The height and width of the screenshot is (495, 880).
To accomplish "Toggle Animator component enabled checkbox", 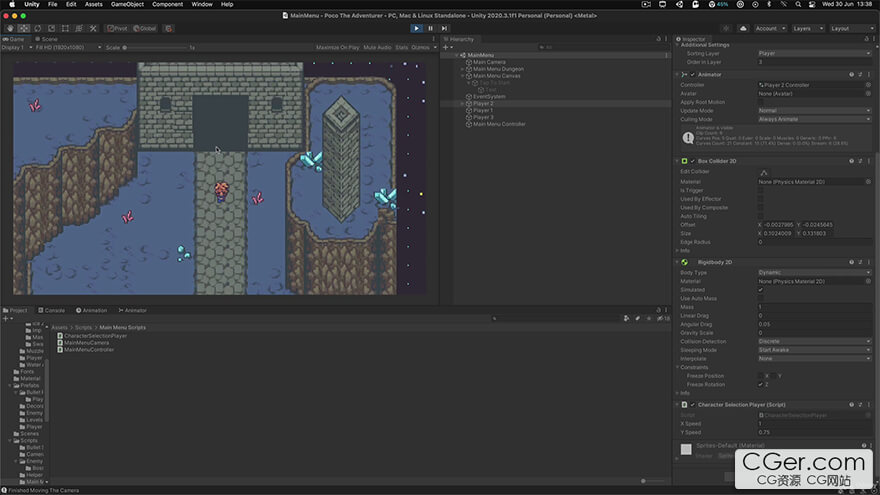I will point(693,75).
